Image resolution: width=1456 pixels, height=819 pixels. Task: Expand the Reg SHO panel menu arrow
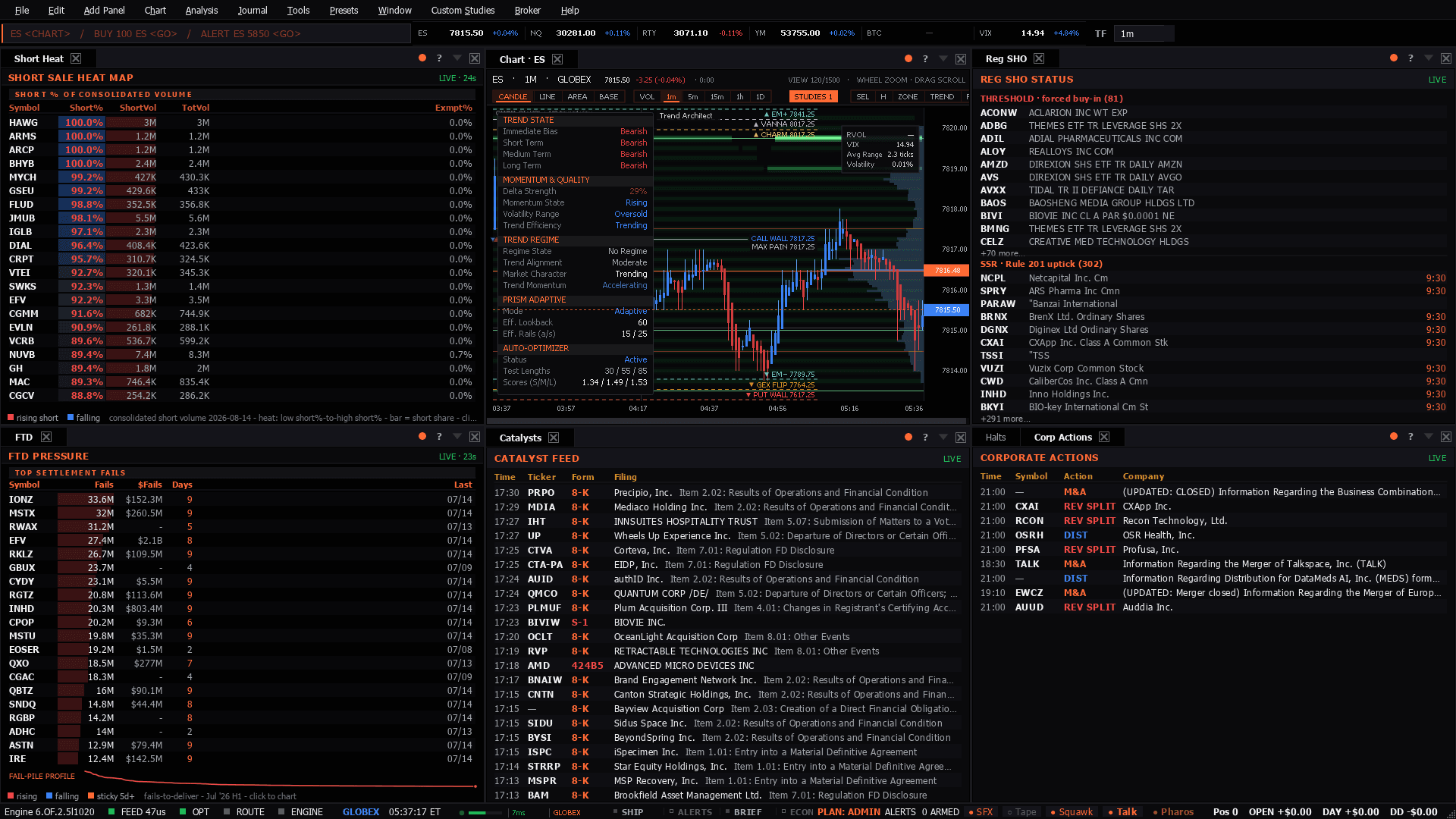1429,58
